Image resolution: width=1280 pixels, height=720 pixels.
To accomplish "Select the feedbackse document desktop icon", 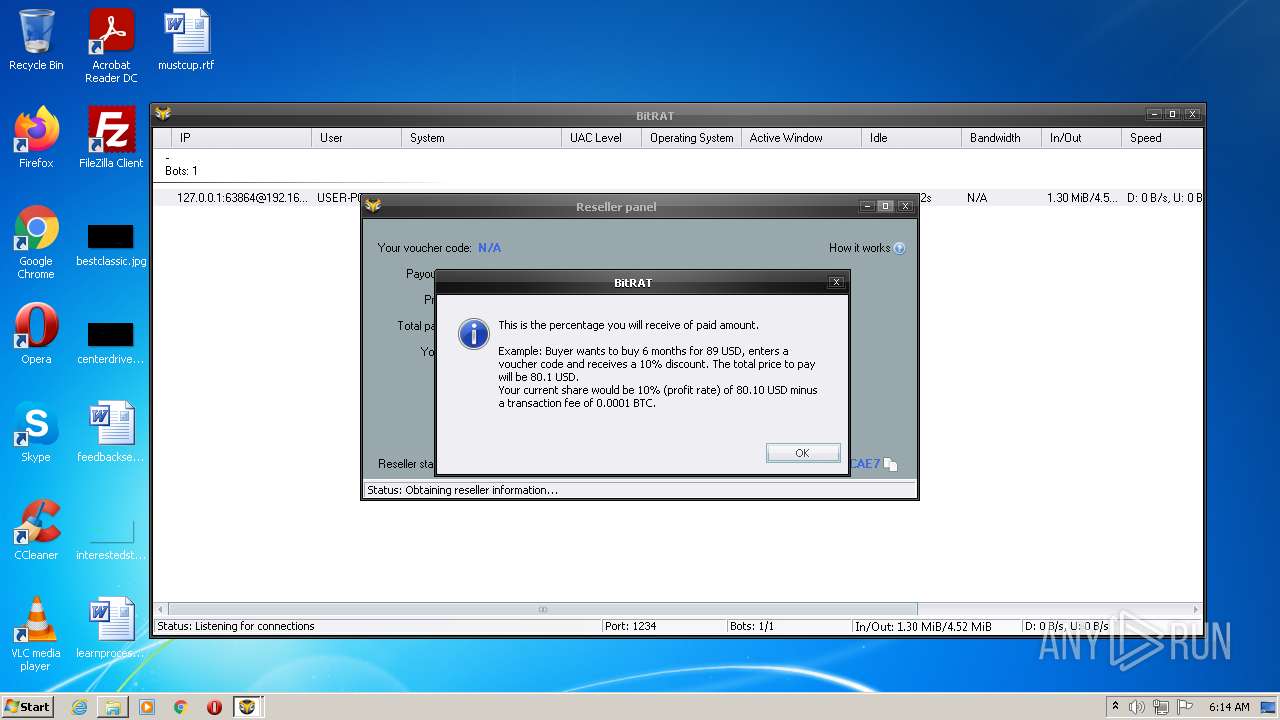I will point(111,432).
